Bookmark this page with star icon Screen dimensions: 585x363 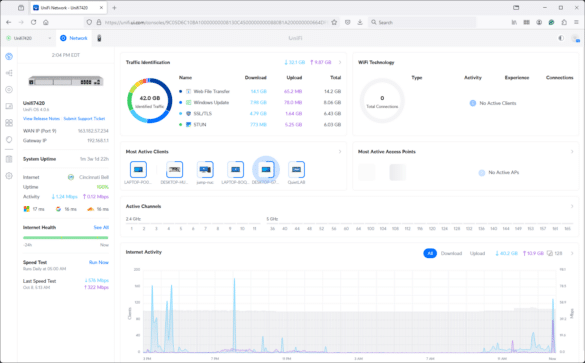(334, 22)
